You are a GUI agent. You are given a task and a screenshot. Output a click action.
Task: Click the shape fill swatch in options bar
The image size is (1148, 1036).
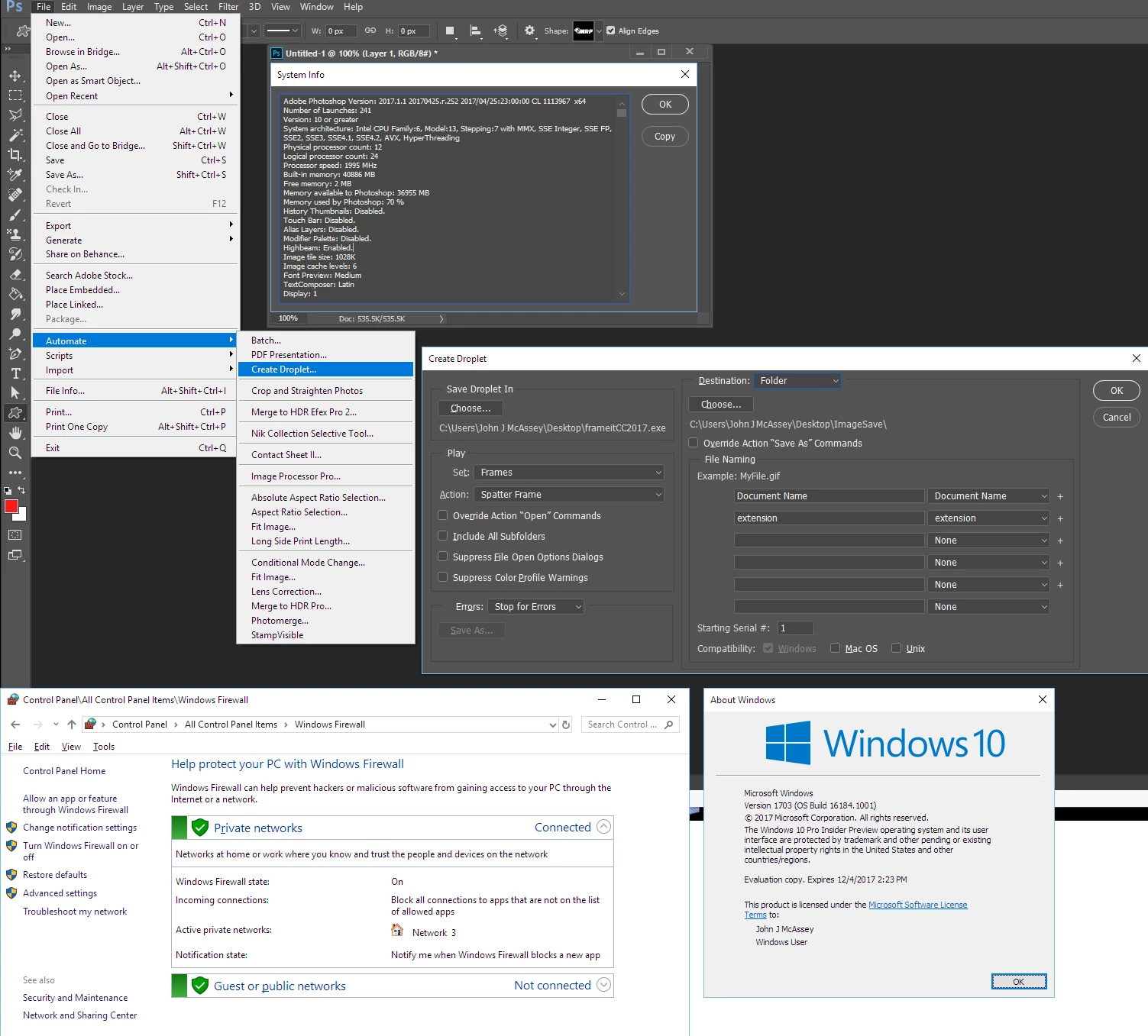click(450, 31)
